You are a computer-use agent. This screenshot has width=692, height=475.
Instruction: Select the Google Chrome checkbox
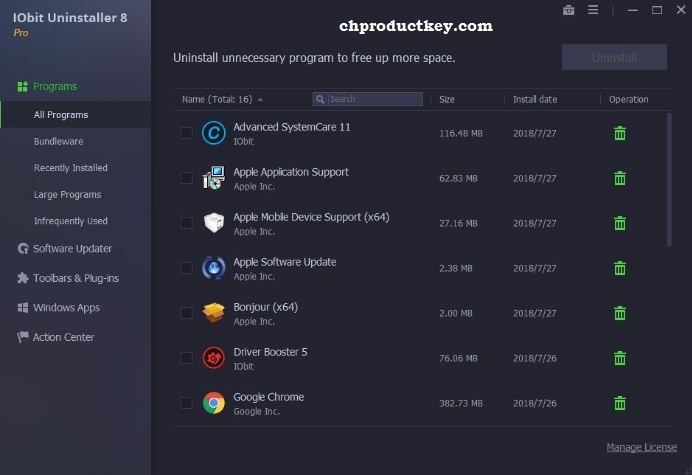(187, 403)
